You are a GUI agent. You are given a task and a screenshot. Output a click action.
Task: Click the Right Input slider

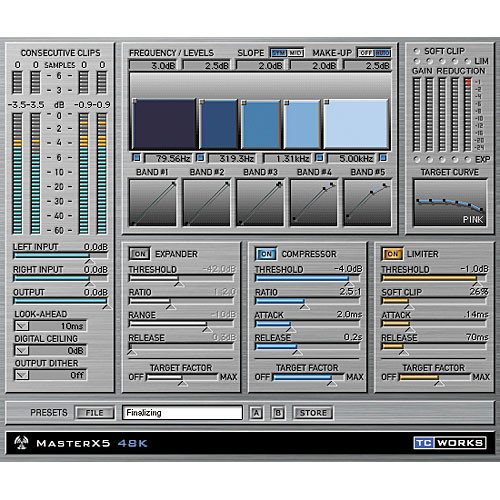[x=61, y=279]
